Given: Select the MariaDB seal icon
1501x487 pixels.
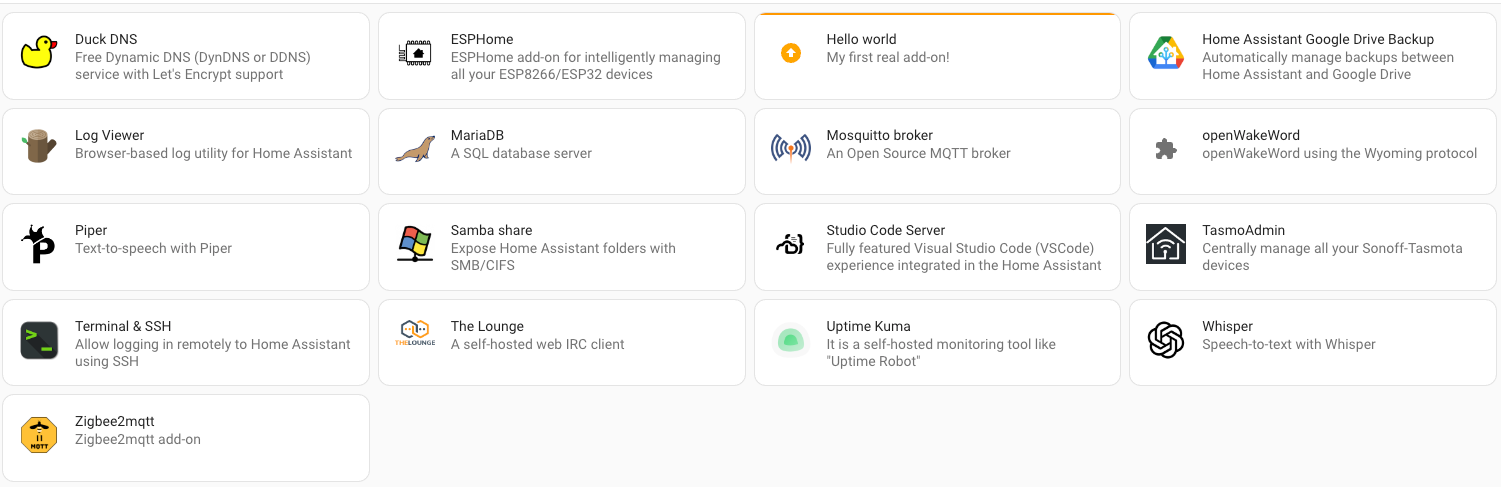Looking at the screenshot, I should (x=414, y=148).
